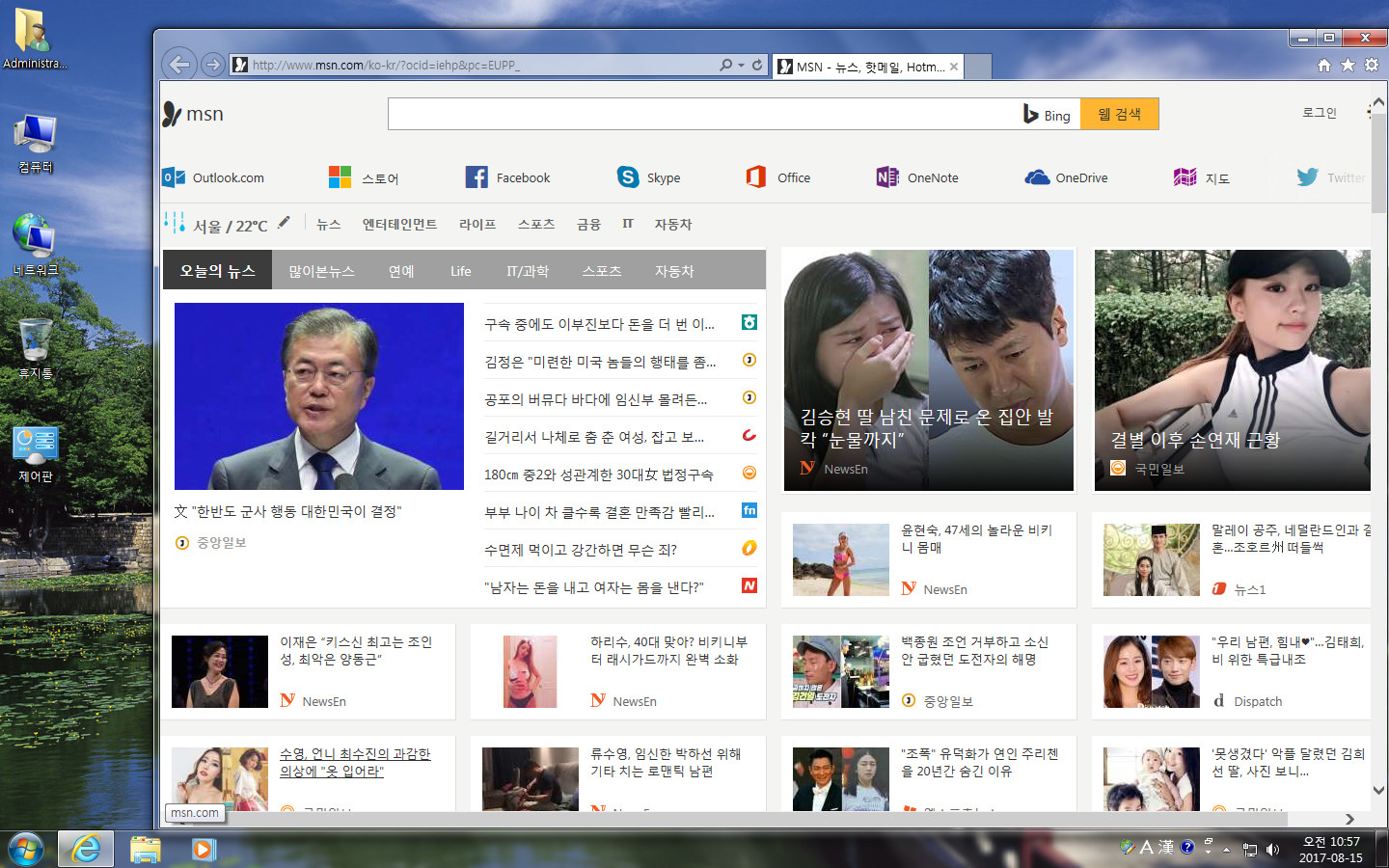Close the MSN browser tab
Screen dimensions: 1389x868
tap(954, 67)
